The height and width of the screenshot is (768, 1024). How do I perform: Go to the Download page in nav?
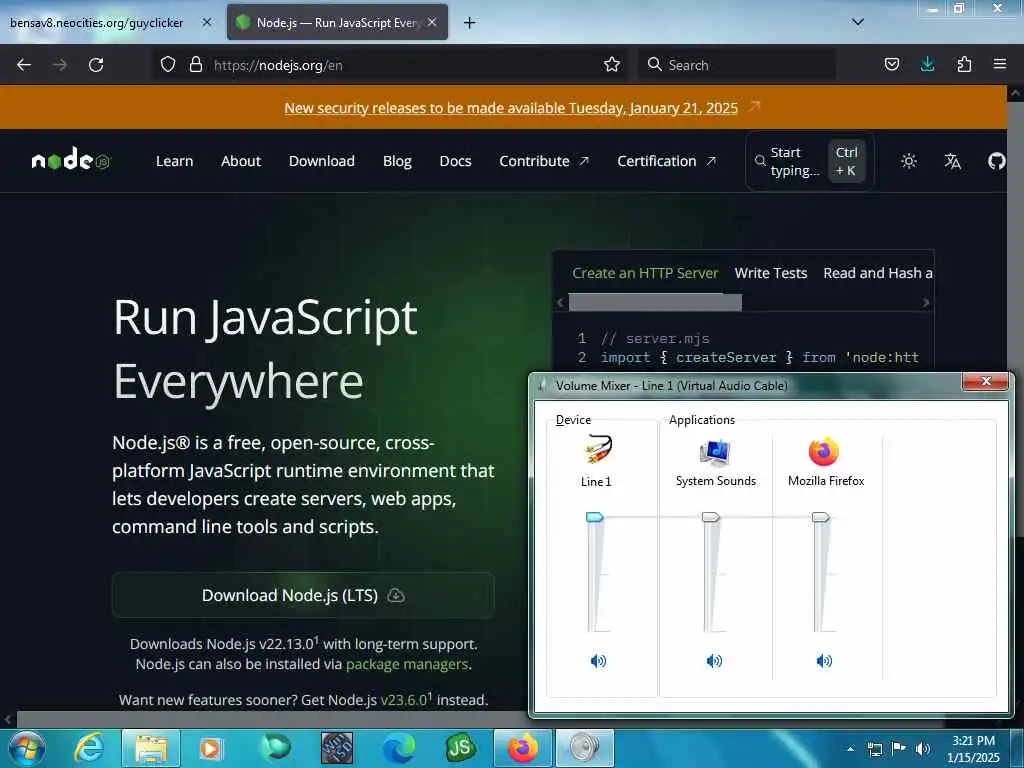(x=322, y=161)
